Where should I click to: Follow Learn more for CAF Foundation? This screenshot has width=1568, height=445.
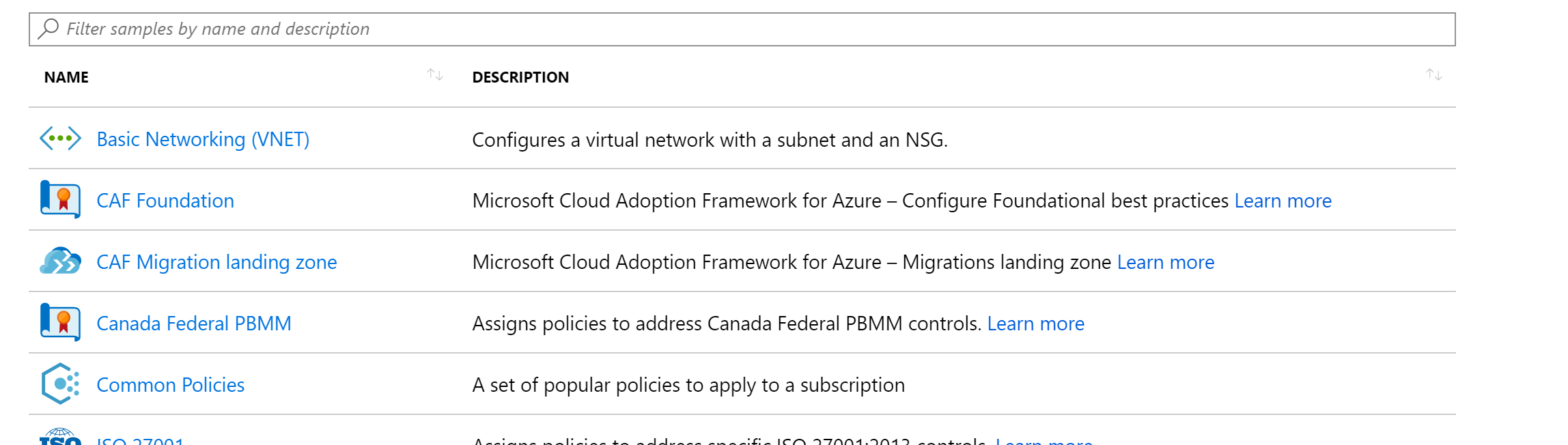[x=1283, y=201]
